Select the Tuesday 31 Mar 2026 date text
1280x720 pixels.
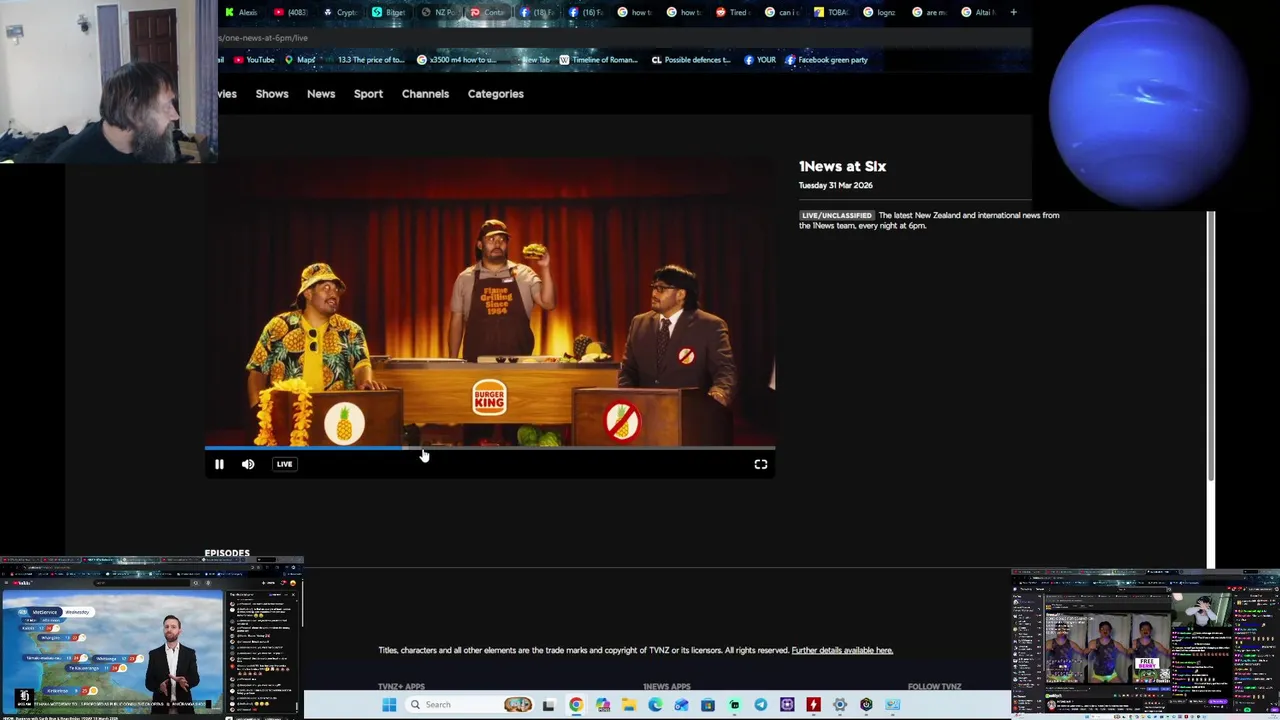[835, 185]
